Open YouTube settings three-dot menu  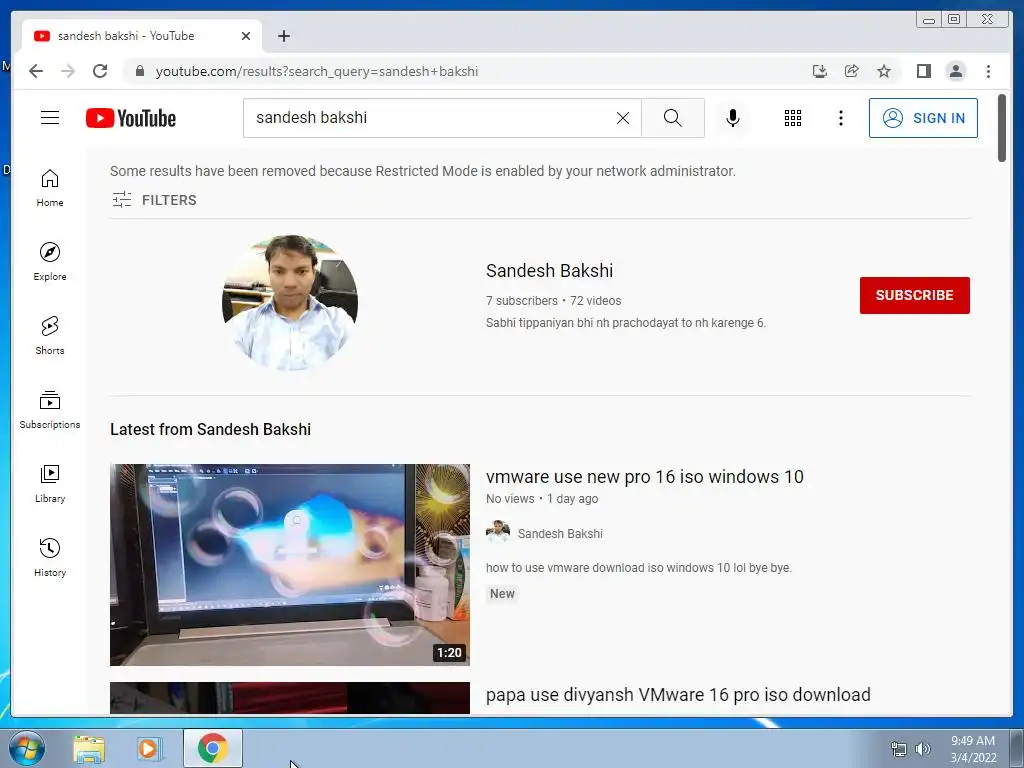click(x=840, y=118)
